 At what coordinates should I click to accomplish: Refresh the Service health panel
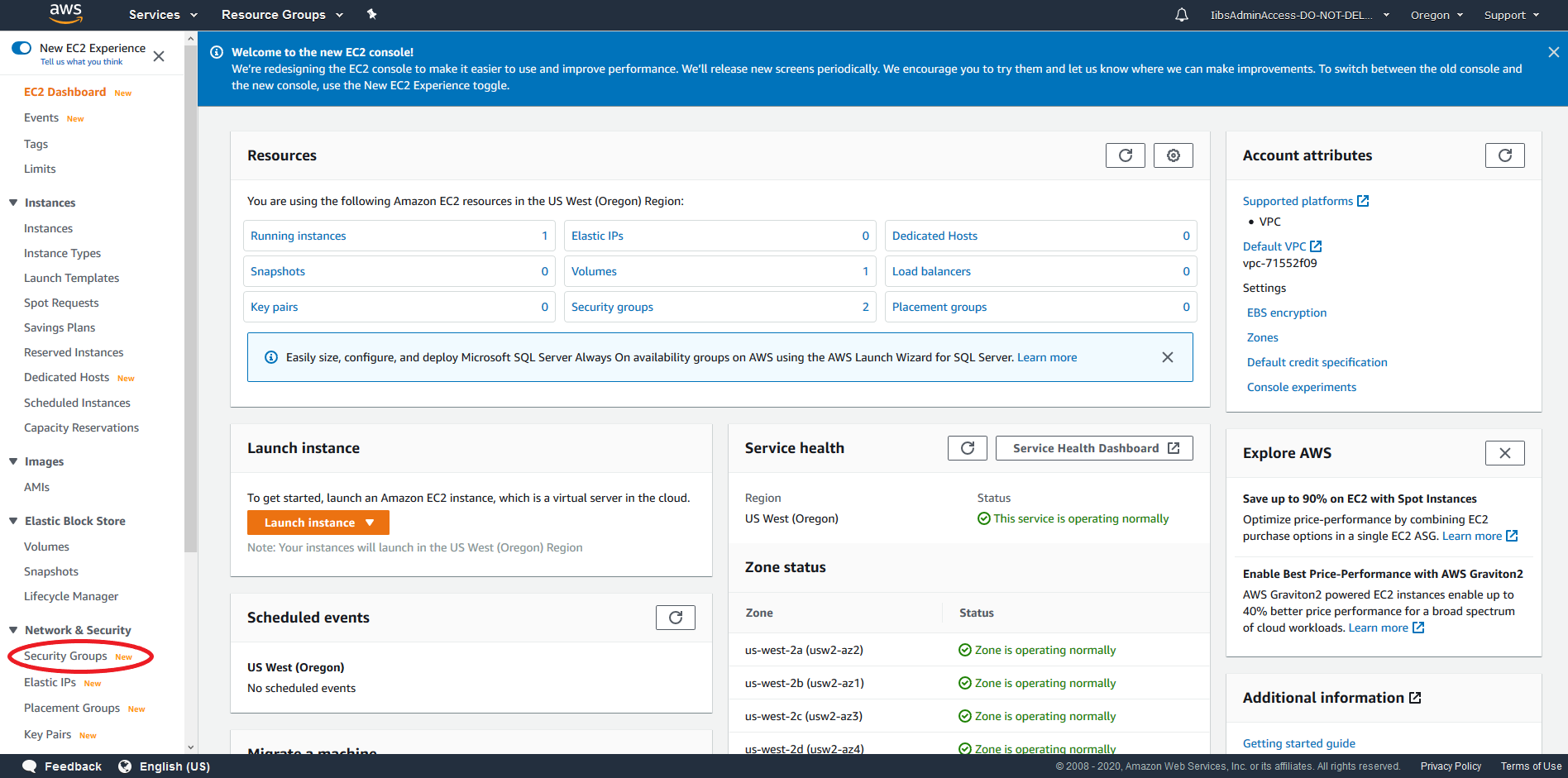pos(967,447)
